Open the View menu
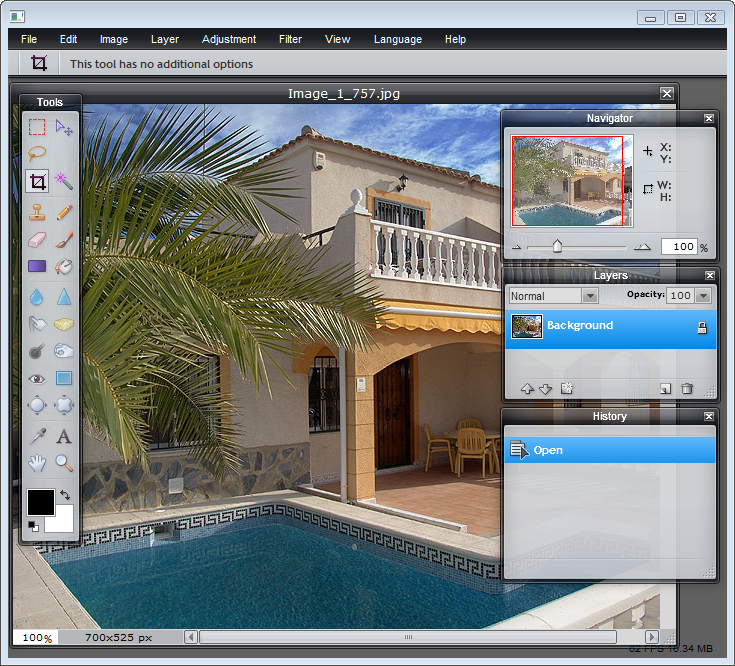Image resolution: width=735 pixels, height=666 pixels. [338, 39]
